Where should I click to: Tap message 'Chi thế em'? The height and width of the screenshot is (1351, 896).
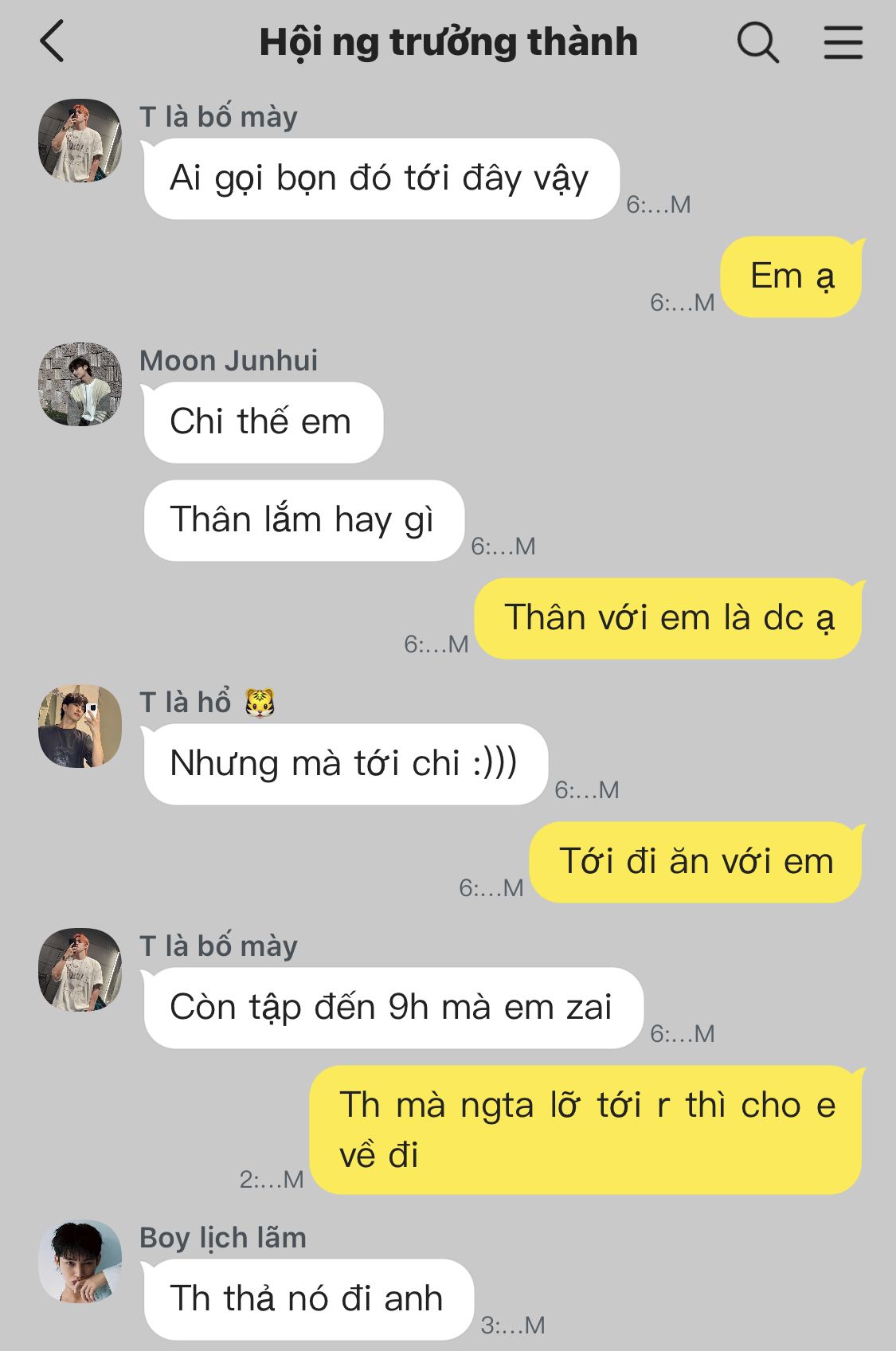point(263,422)
